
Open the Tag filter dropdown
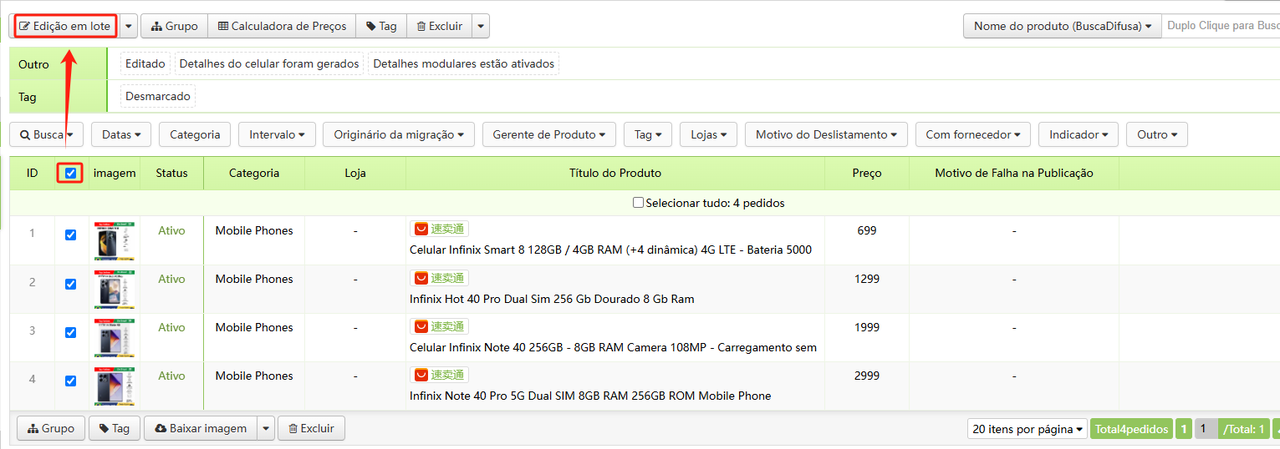tap(648, 134)
